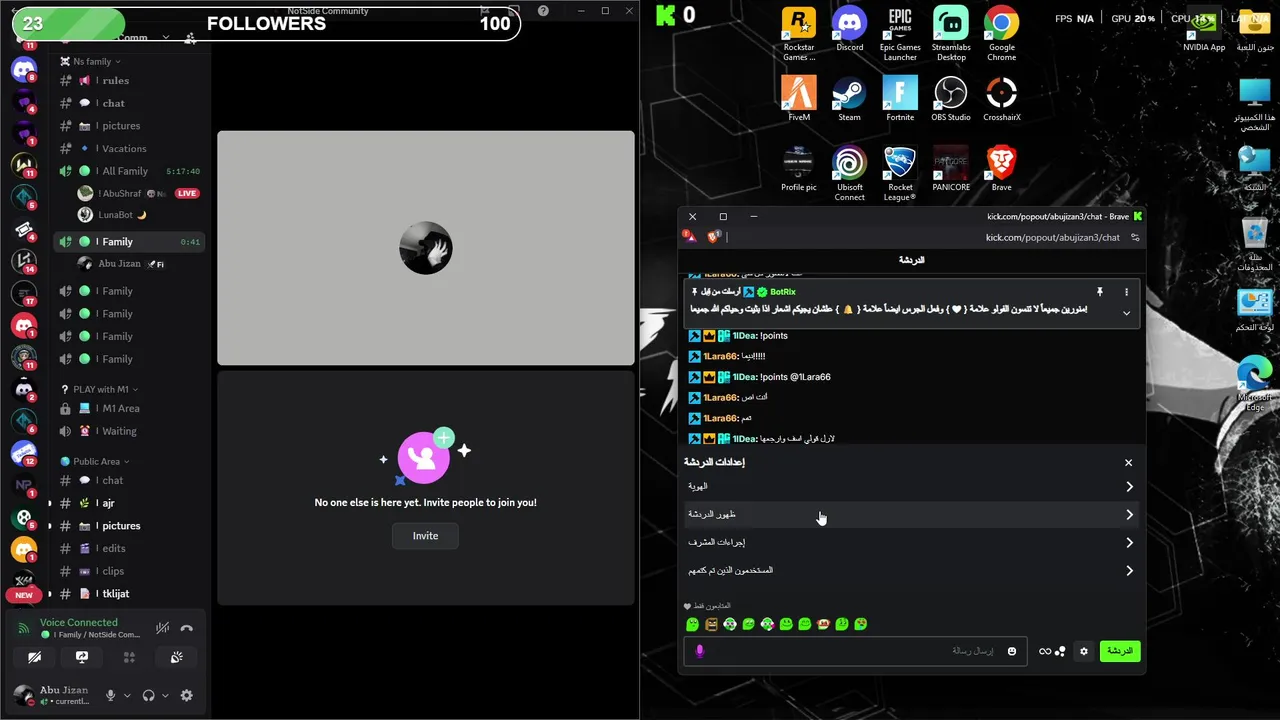Open the Rocket League desktop icon

coord(900,174)
